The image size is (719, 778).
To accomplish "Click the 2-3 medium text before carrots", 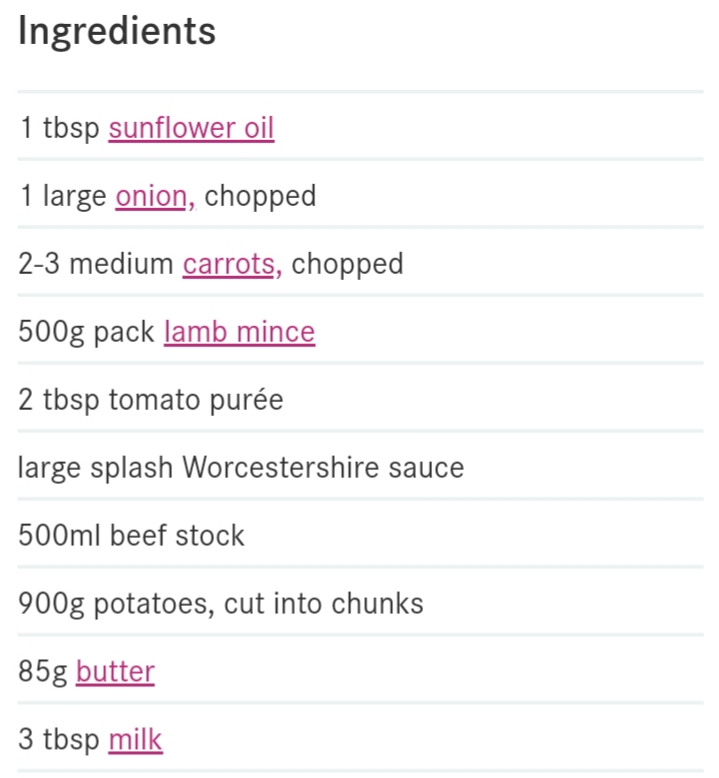I will pos(96,264).
